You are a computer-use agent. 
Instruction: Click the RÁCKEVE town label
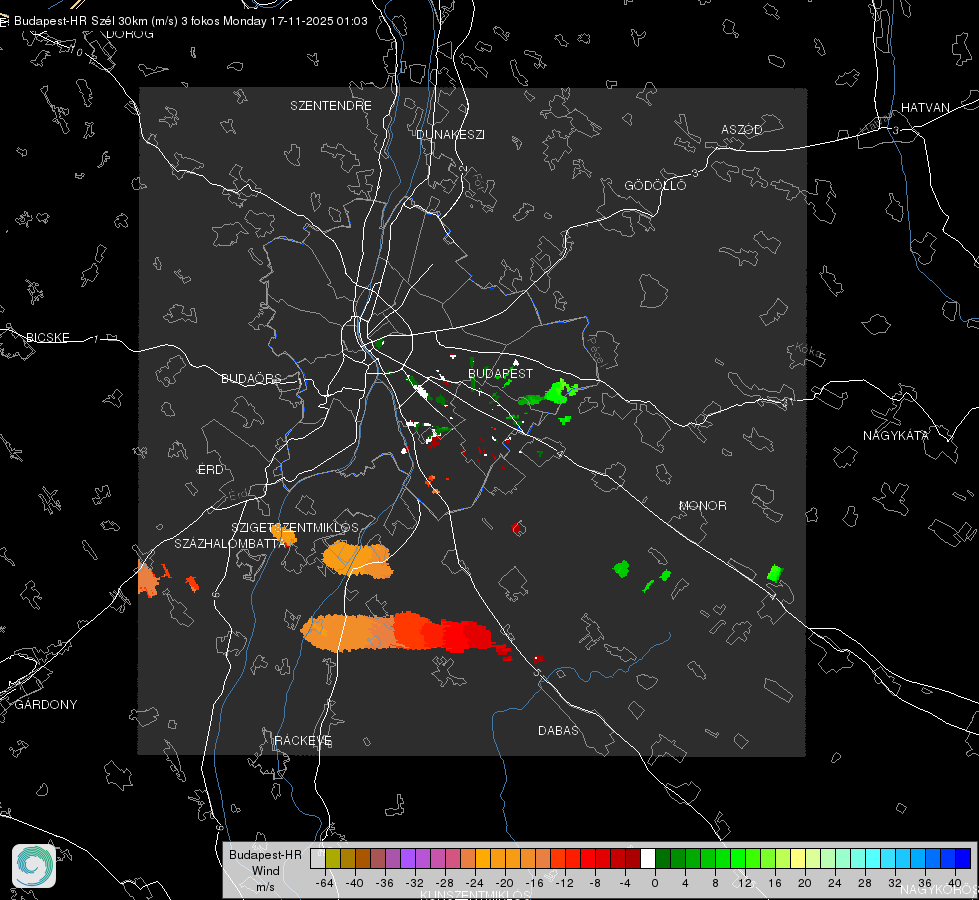click(x=303, y=740)
